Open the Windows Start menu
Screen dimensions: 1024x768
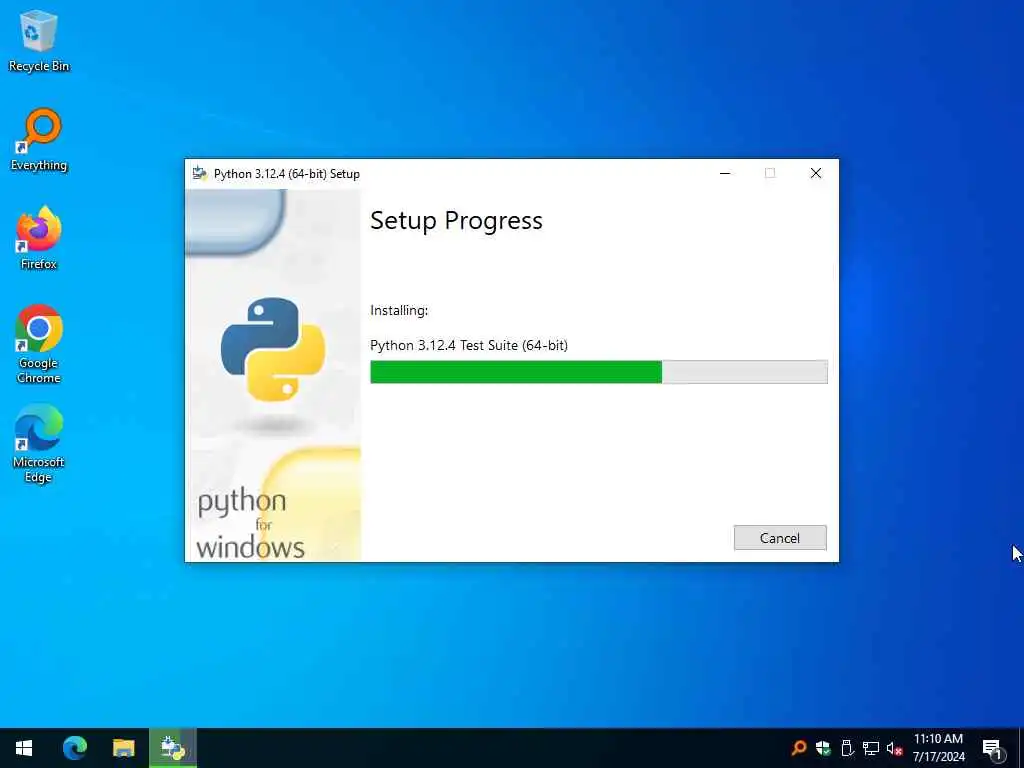(24, 748)
